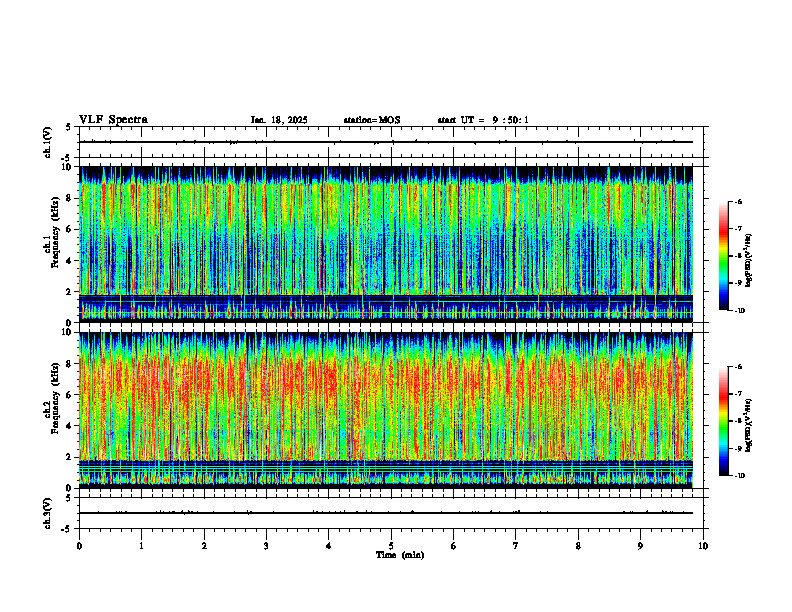Click the time axis tick label "7"
Viewport: 792px width, 612px height.
516,546
